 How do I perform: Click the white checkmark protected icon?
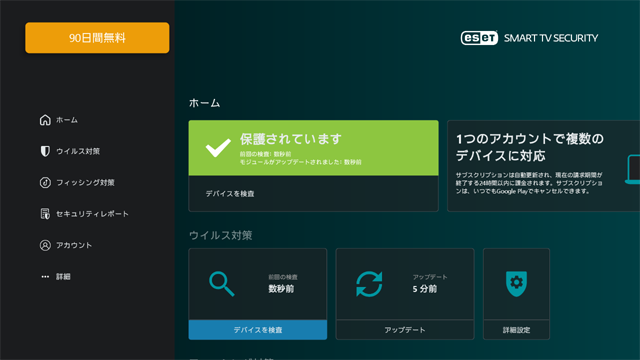tap(218, 148)
